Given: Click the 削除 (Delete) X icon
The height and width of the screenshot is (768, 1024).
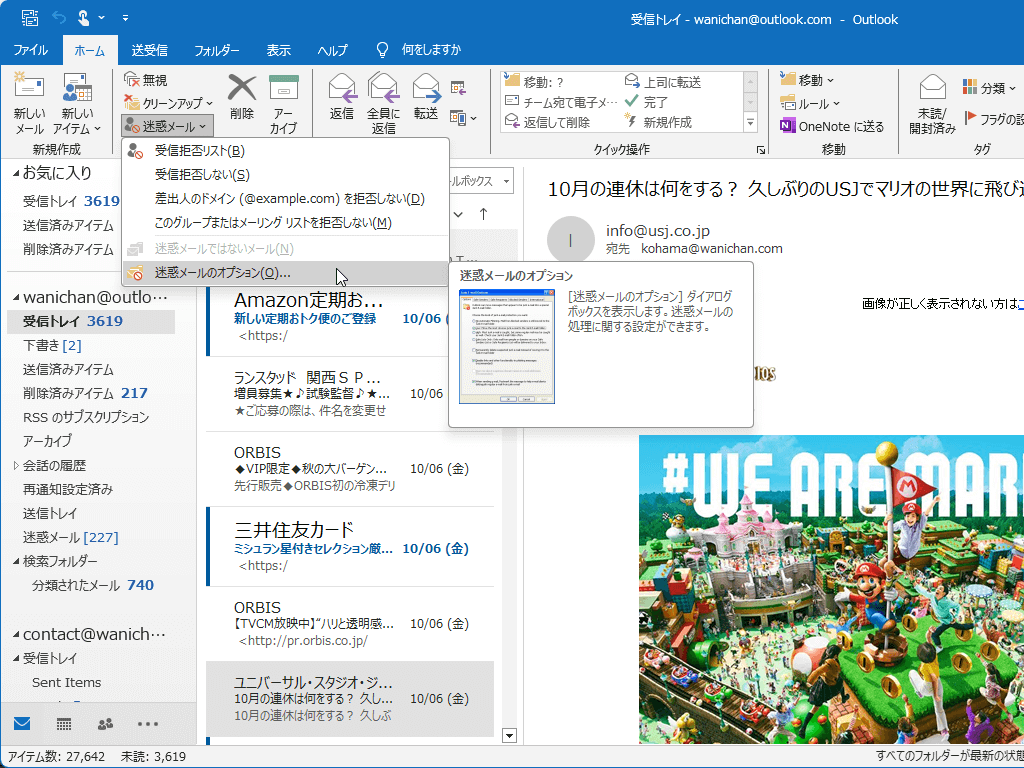Looking at the screenshot, I should coord(242,88).
